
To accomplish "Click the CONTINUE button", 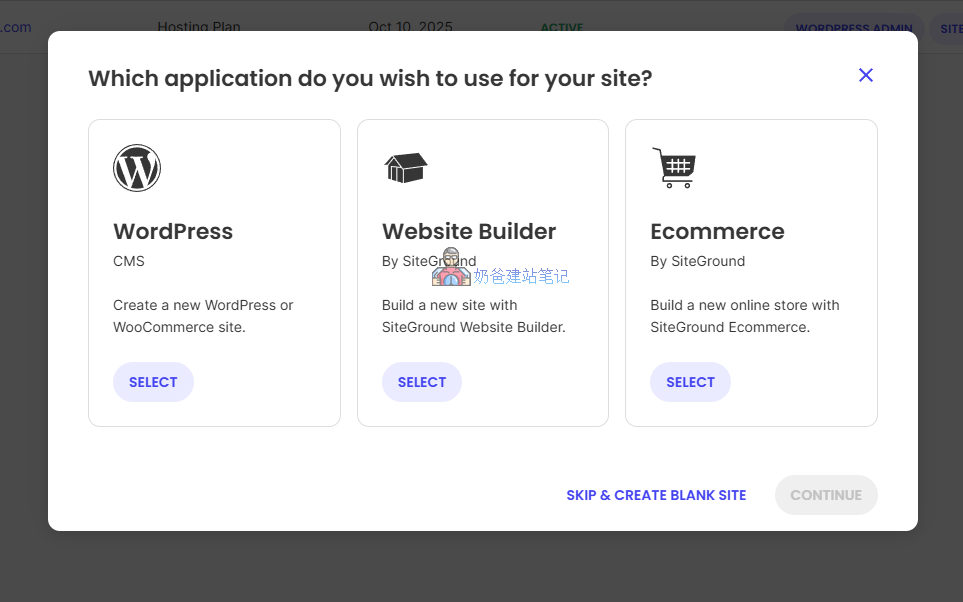I will tap(826, 495).
